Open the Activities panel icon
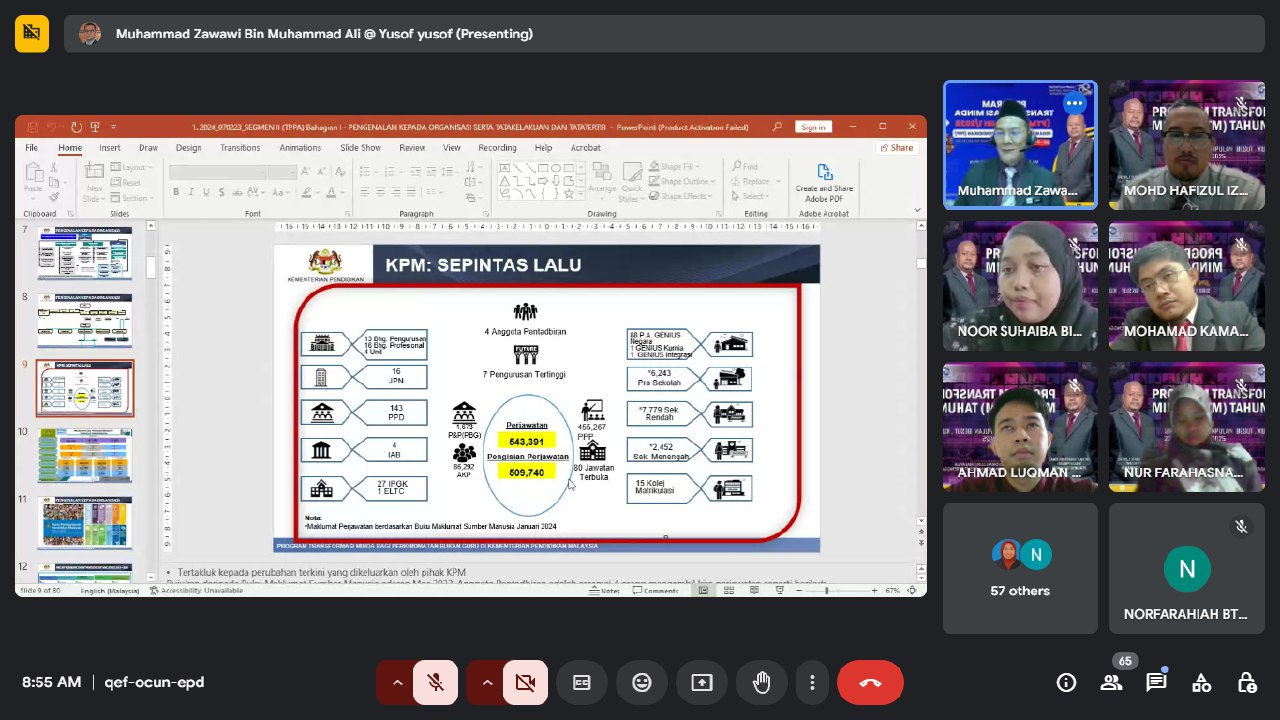This screenshot has height=720, width=1280. (1201, 683)
